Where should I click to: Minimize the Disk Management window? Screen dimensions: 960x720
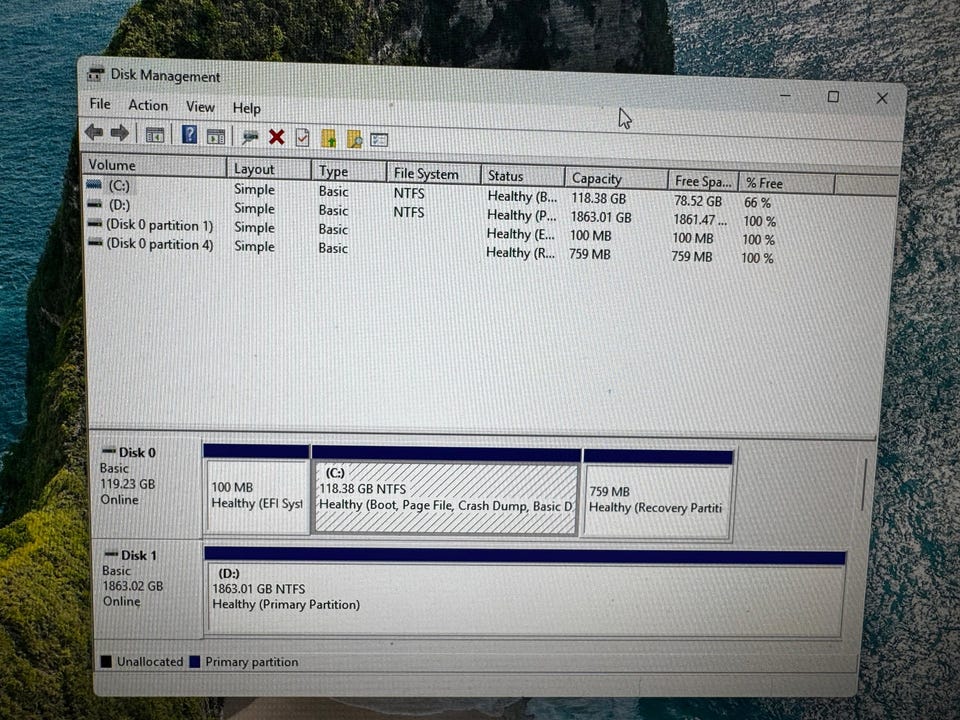785,96
